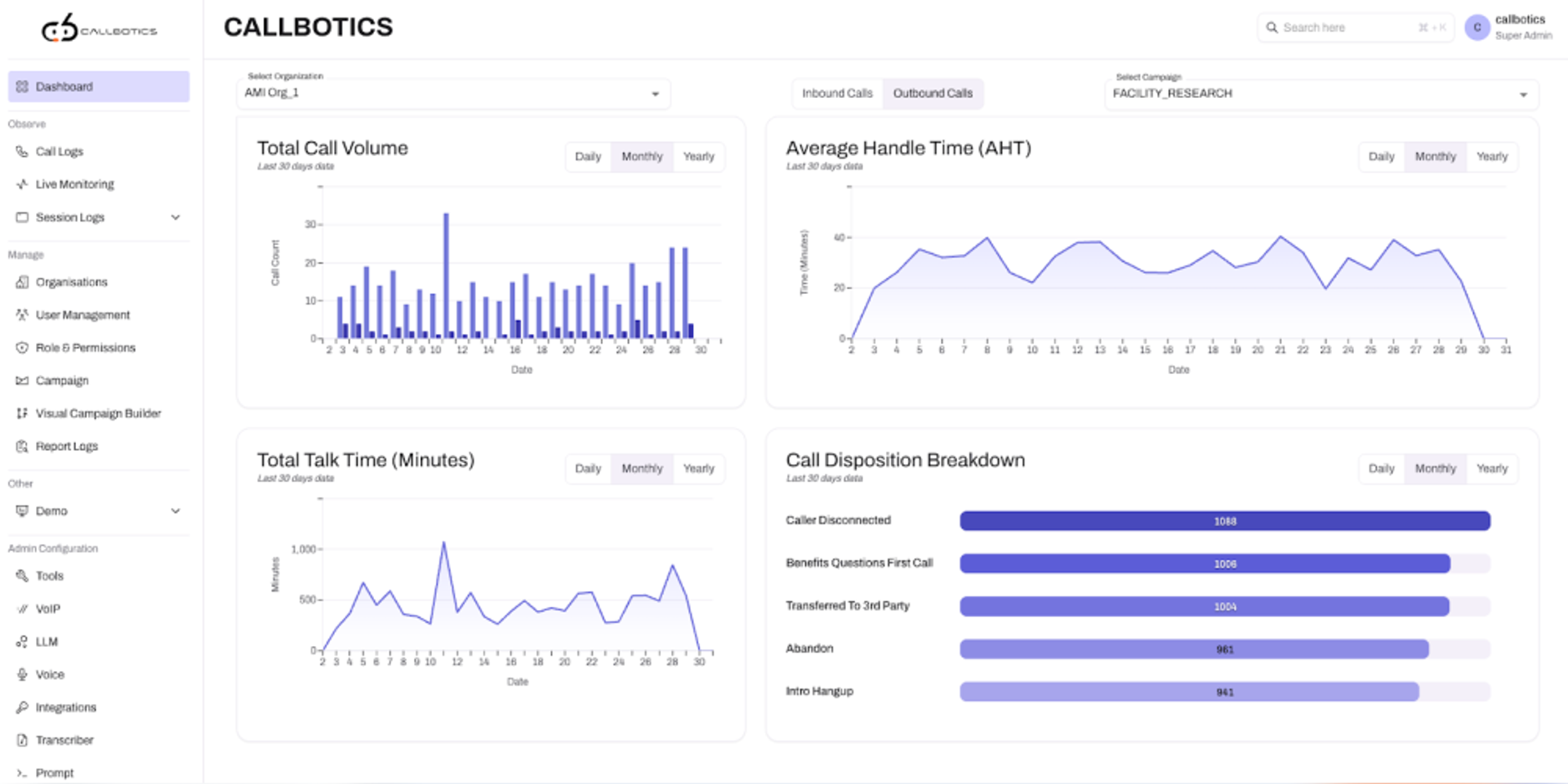The image size is (1568, 784).
Task: Click the Transferred To 3rd Party bar
Action: [x=1205, y=606]
